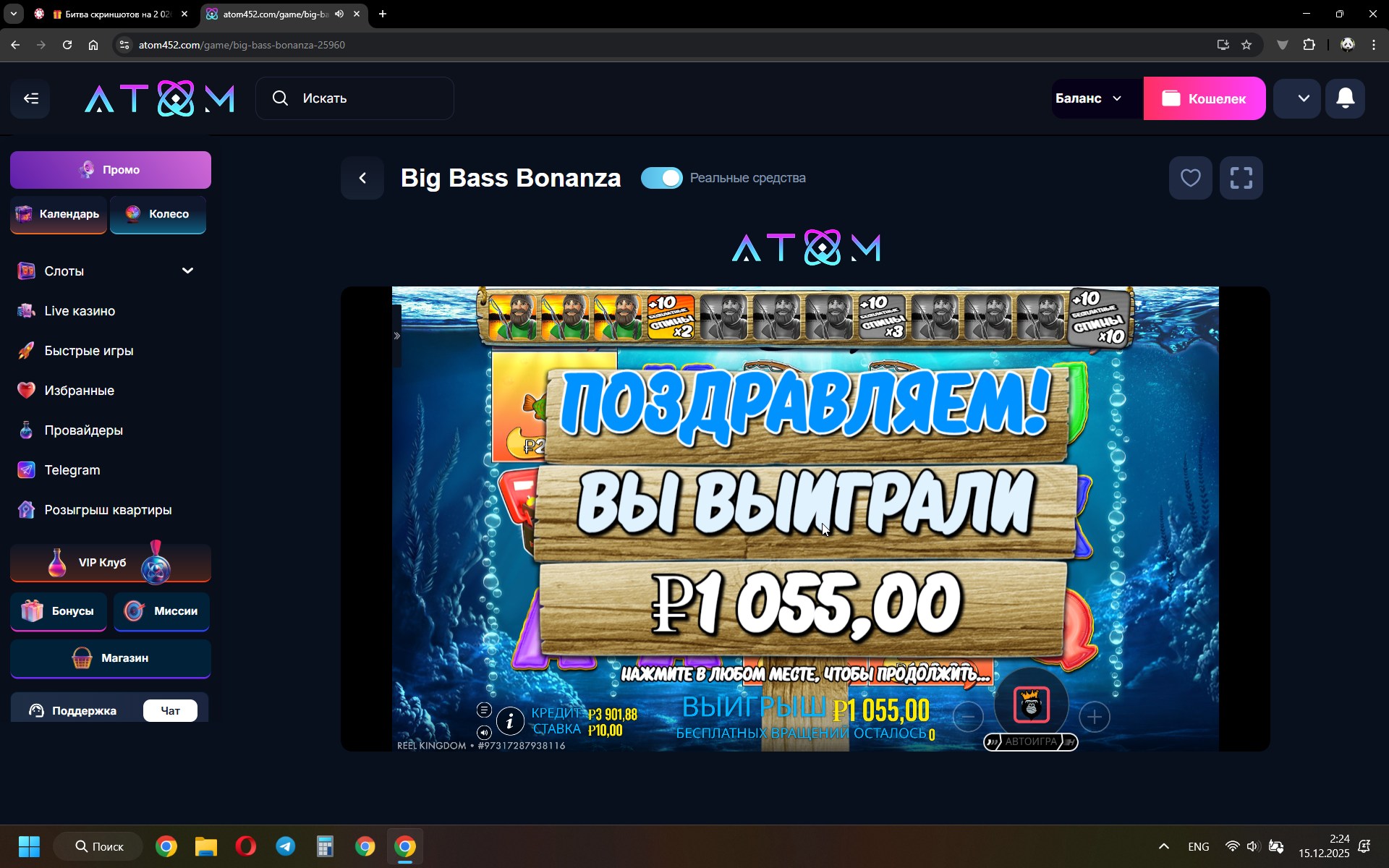Viewport: 1389px width, 868px height.
Task: Open the Баланс dropdown
Action: [1089, 98]
